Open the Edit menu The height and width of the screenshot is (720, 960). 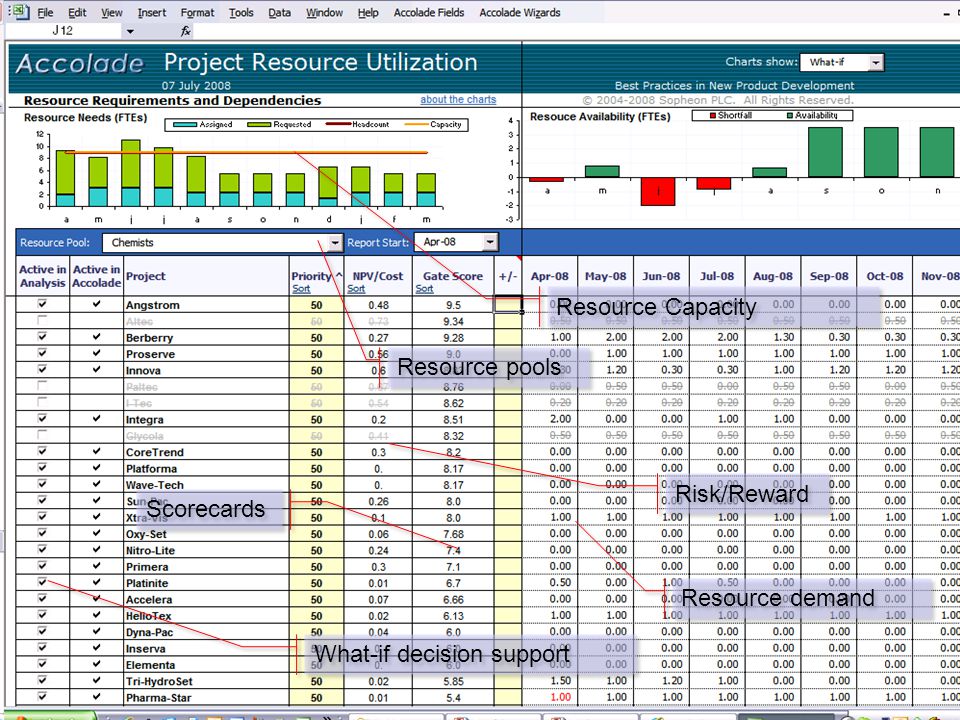coord(77,12)
